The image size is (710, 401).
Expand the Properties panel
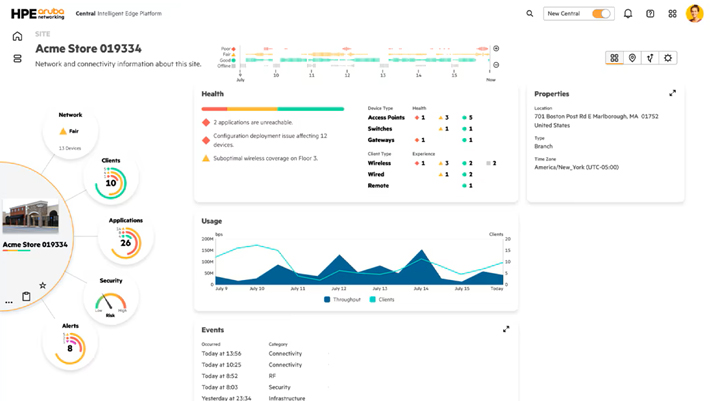point(672,93)
